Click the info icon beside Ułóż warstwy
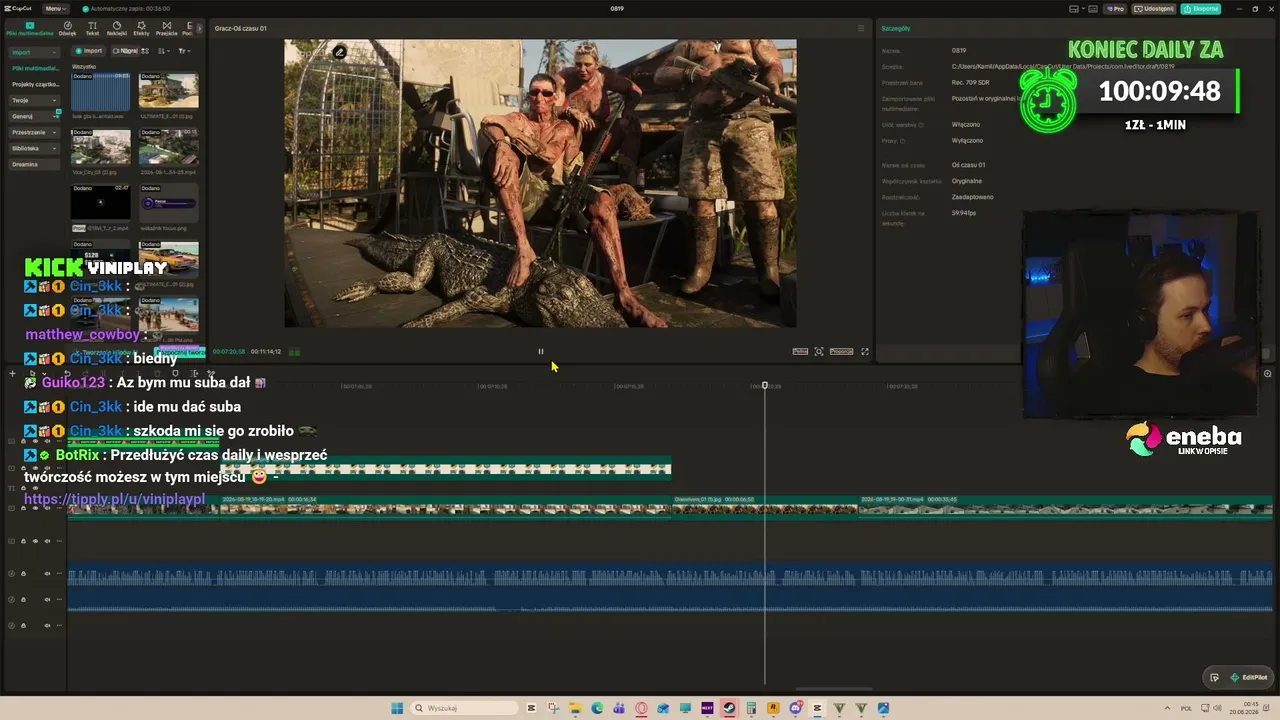 921,125
